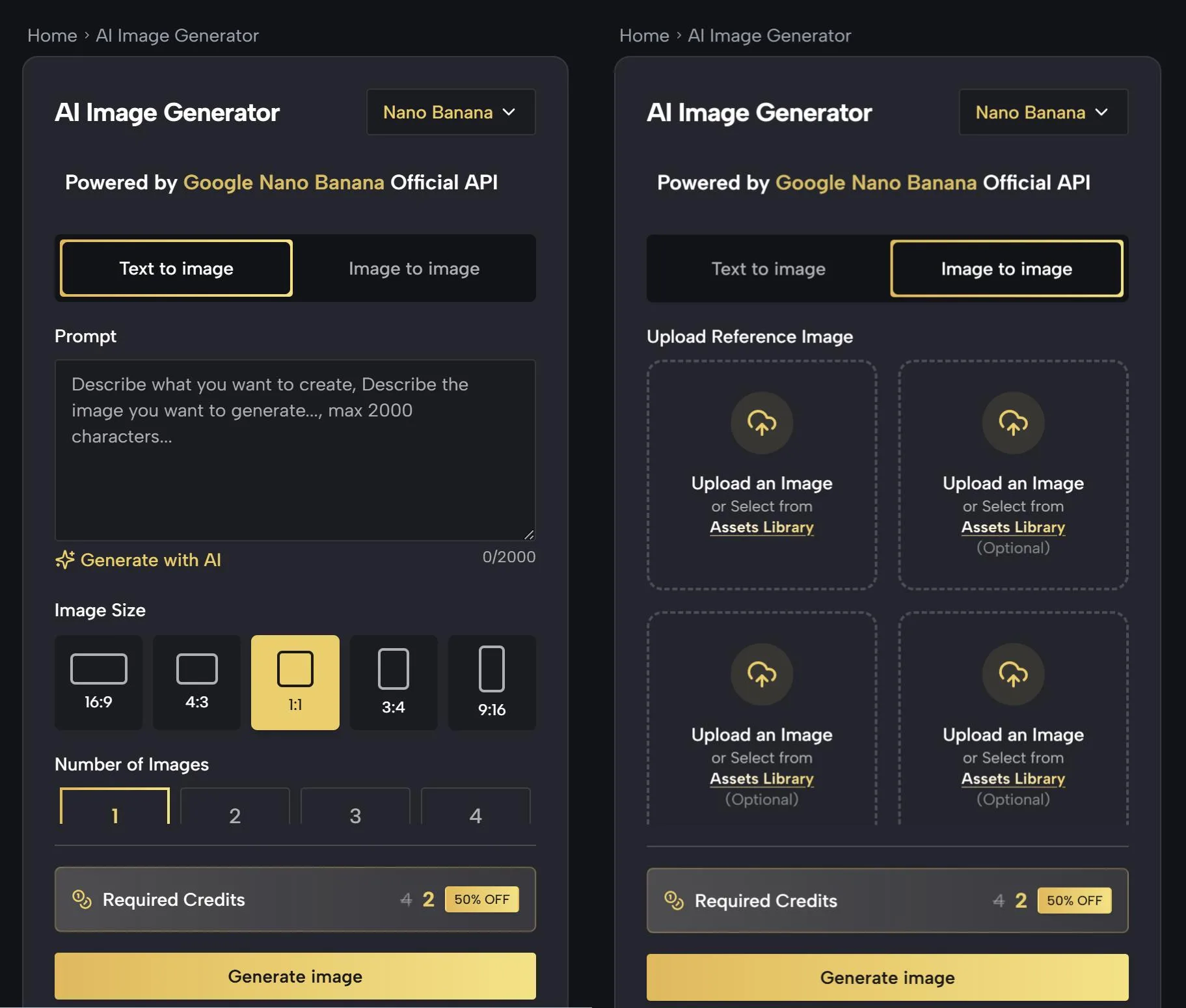Click the Google Nano Banana text in left panel
Viewport: 1186px width, 1008px height.
(x=284, y=182)
